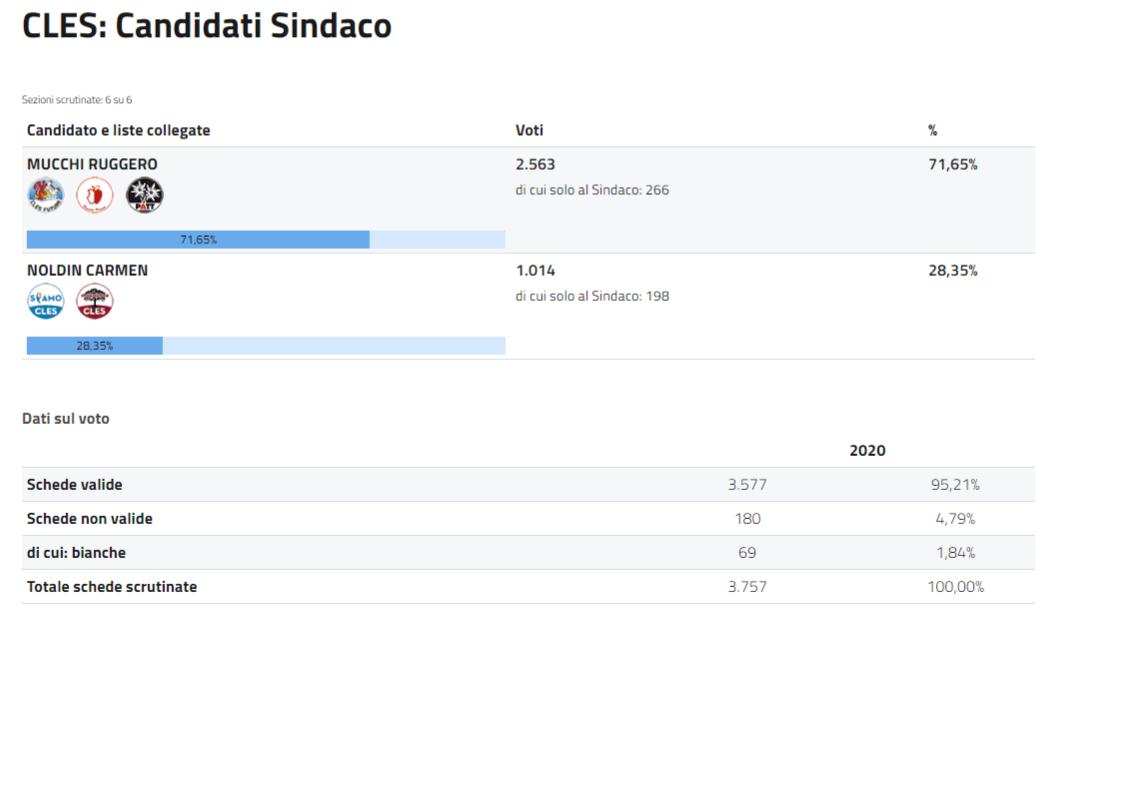Click 'Sezioni scrutinate: 6 su 6' text
Image resolution: width=1122 pixels, height=793 pixels.
pos(77,100)
